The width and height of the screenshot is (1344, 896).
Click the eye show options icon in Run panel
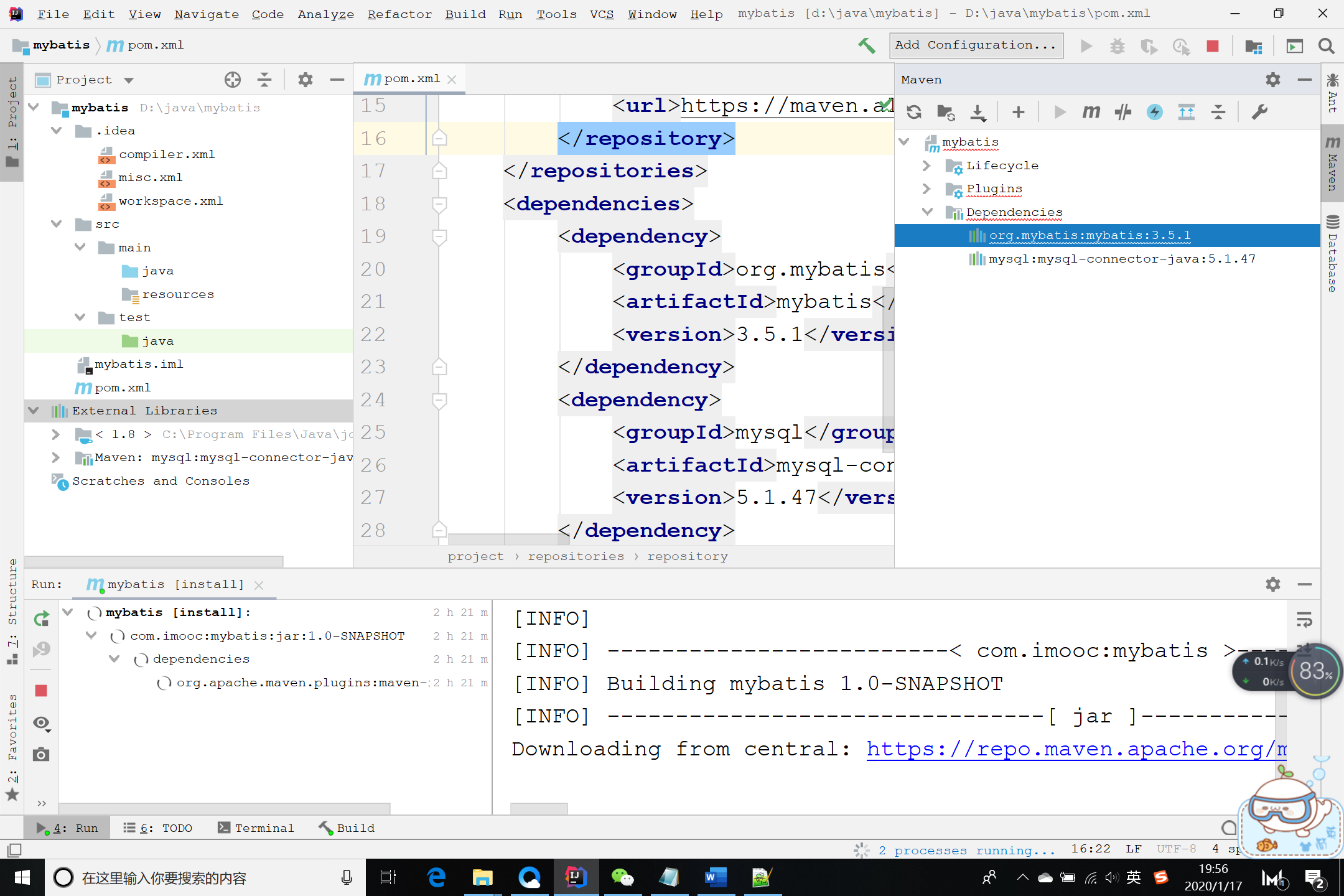(42, 723)
